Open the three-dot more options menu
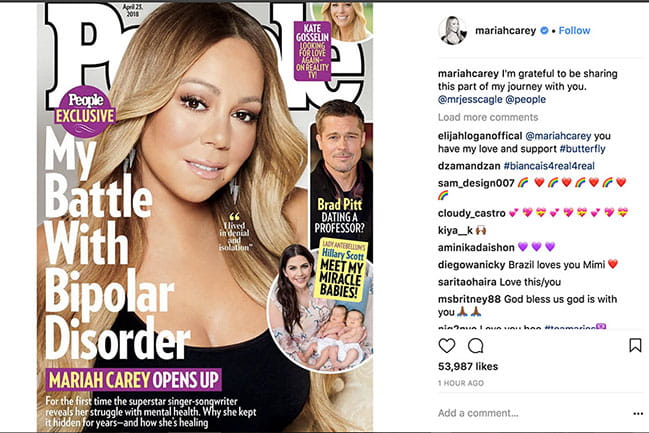The height and width of the screenshot is (433, 649). [638, 413]
